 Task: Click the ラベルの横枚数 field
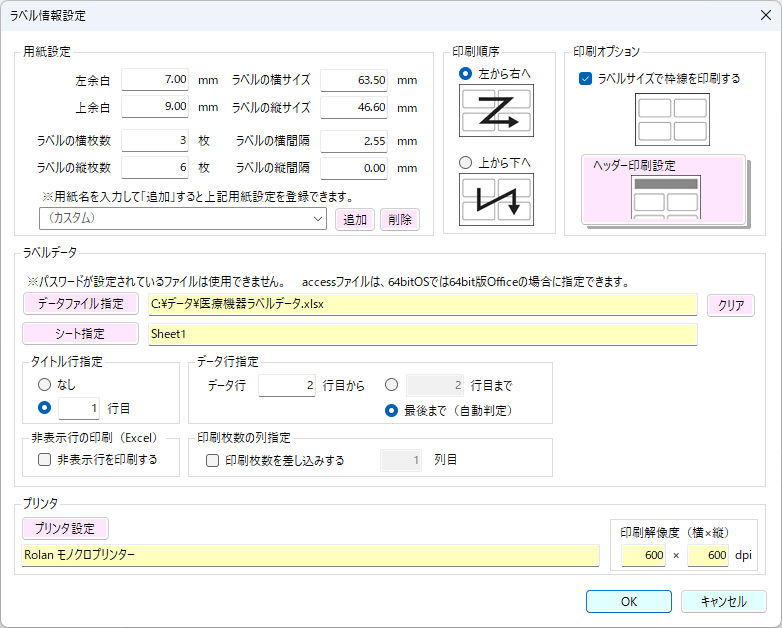[155, 140]
